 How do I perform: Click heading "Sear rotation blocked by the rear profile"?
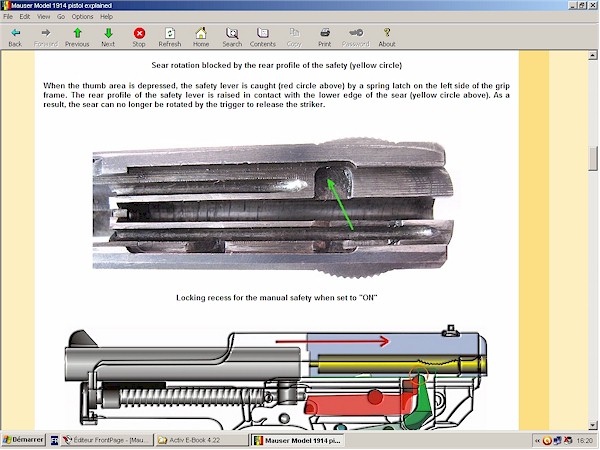277,65
